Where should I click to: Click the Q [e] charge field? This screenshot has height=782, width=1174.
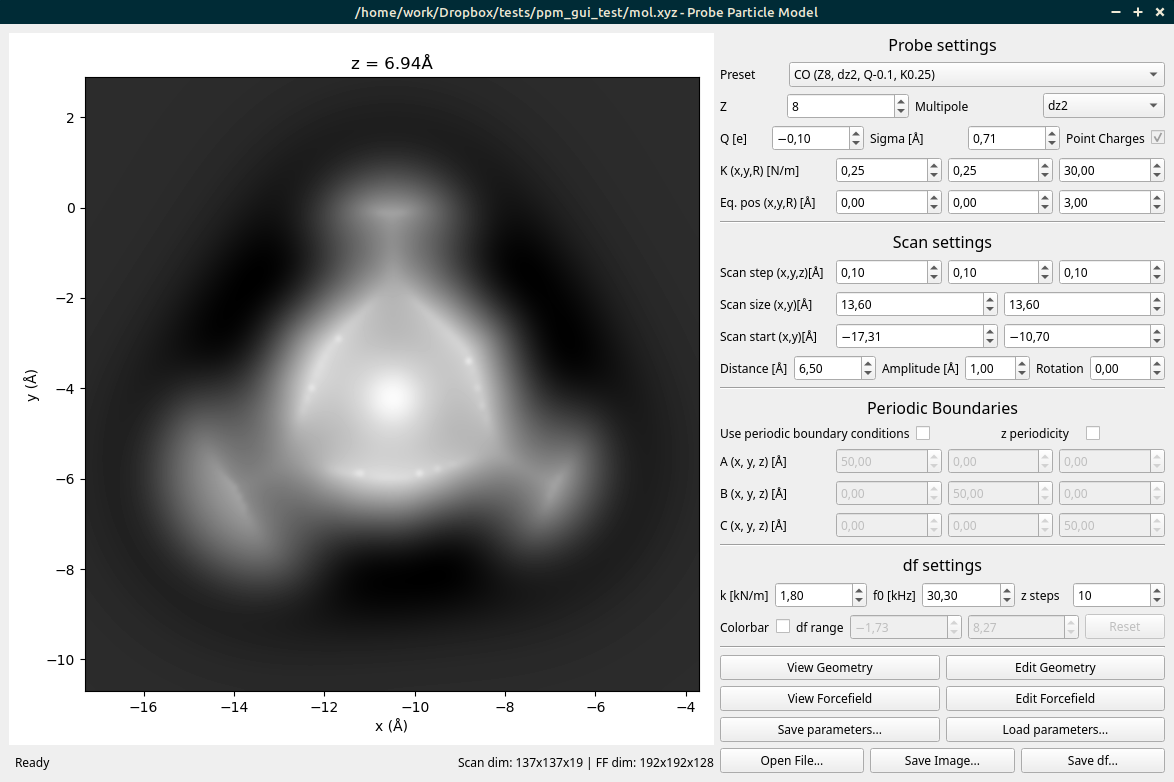pos(810,138)
